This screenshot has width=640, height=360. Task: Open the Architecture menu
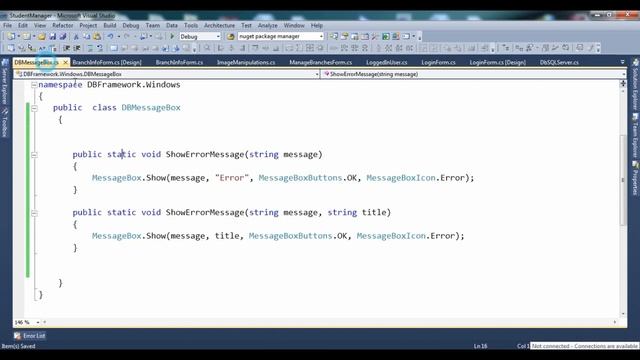(x=219, y=25)
